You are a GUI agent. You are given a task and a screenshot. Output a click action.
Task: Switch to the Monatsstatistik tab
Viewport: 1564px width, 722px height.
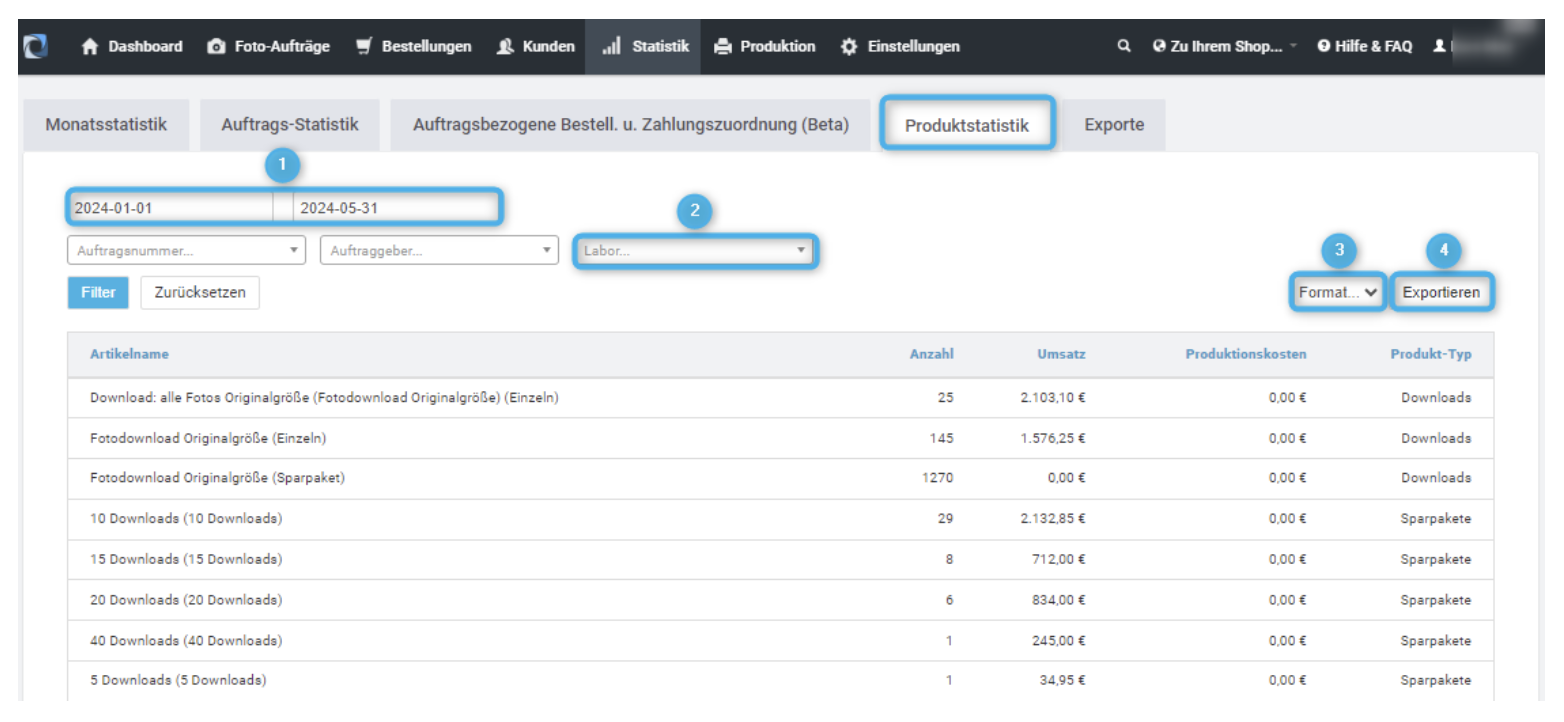click(106, 125)
